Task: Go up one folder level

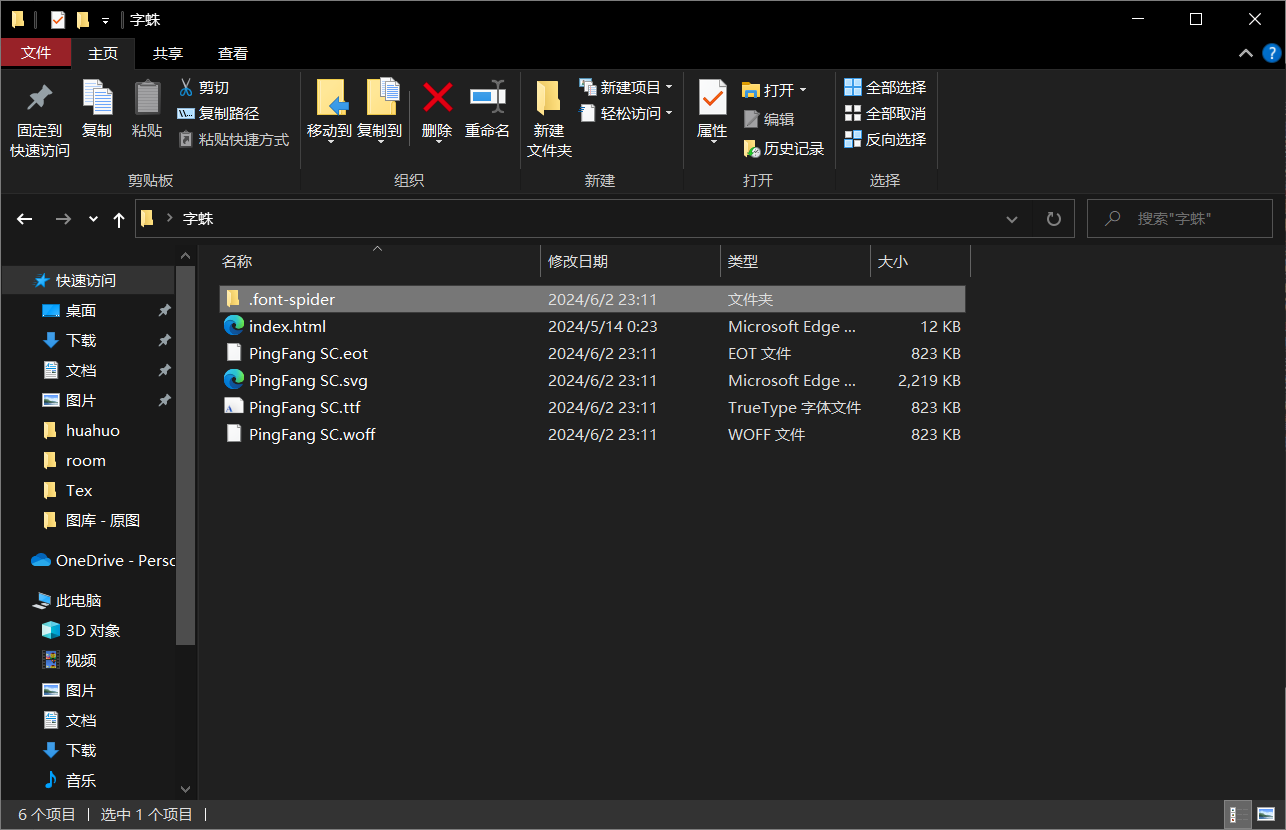Action: (x=119, y=219)
